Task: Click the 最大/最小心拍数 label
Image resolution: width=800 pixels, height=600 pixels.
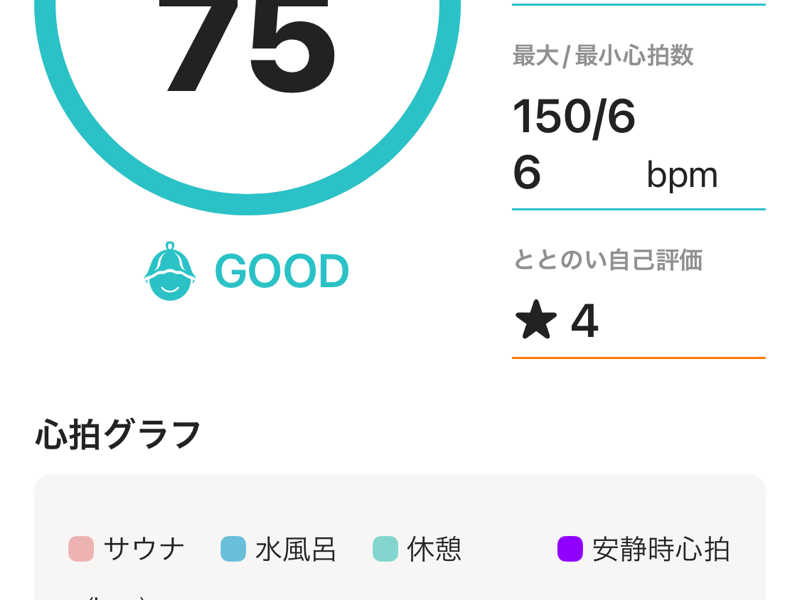Action: [603, 55]
